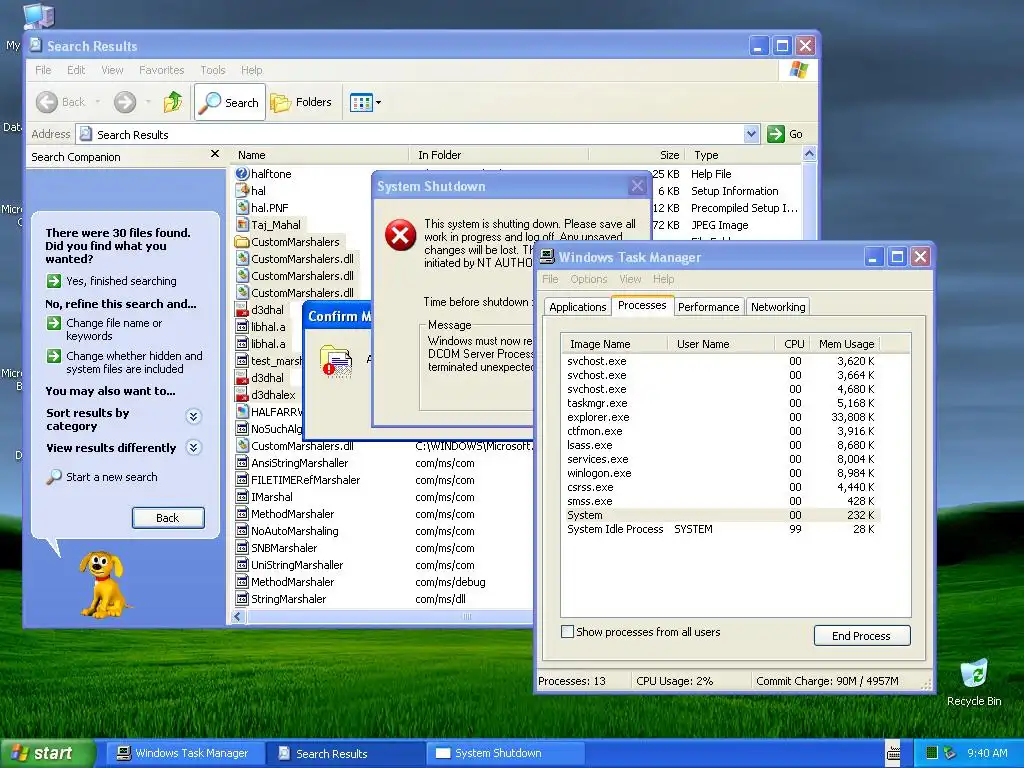Open the Windows Start menu
Viewport: 1024px width, 768px height.
[46, 753]
